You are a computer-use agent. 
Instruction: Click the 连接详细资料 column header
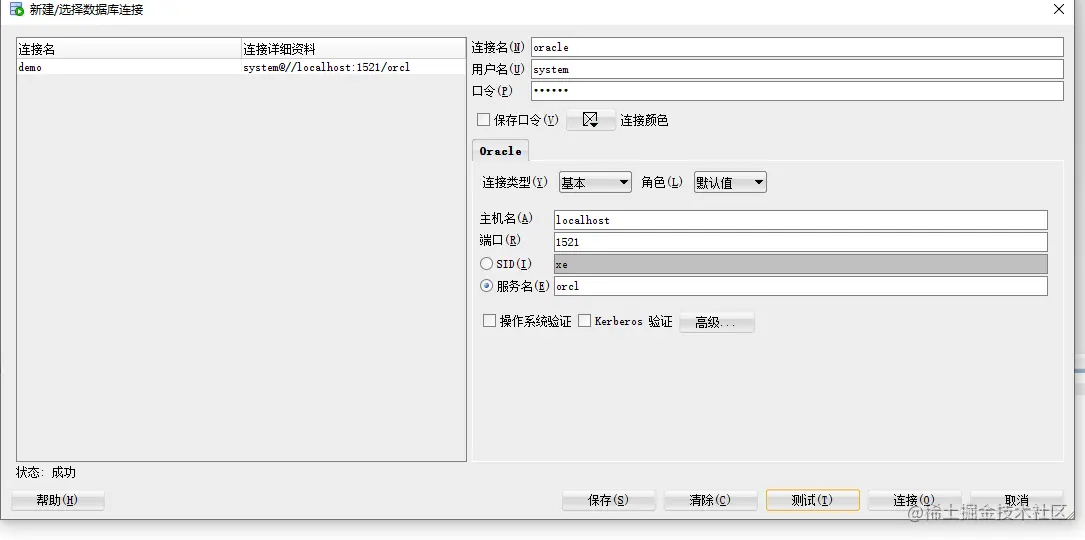353,49
